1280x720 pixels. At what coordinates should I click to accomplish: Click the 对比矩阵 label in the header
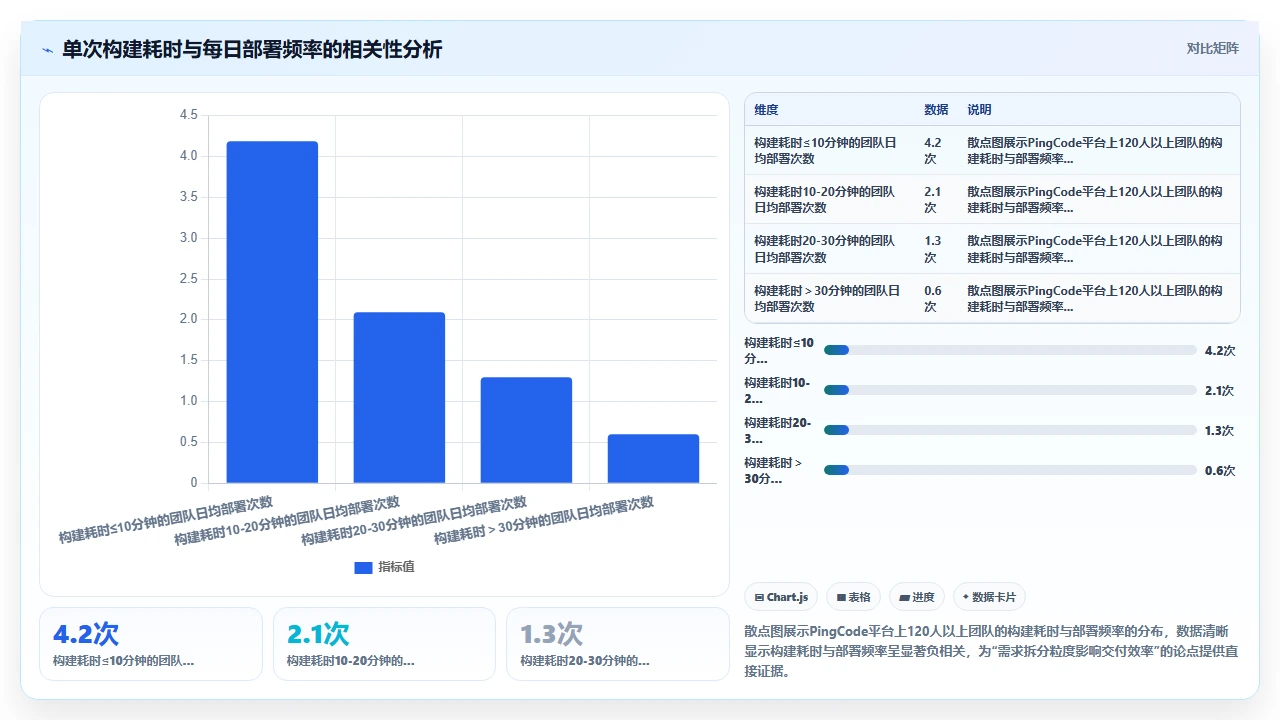tap(1212, 49)
